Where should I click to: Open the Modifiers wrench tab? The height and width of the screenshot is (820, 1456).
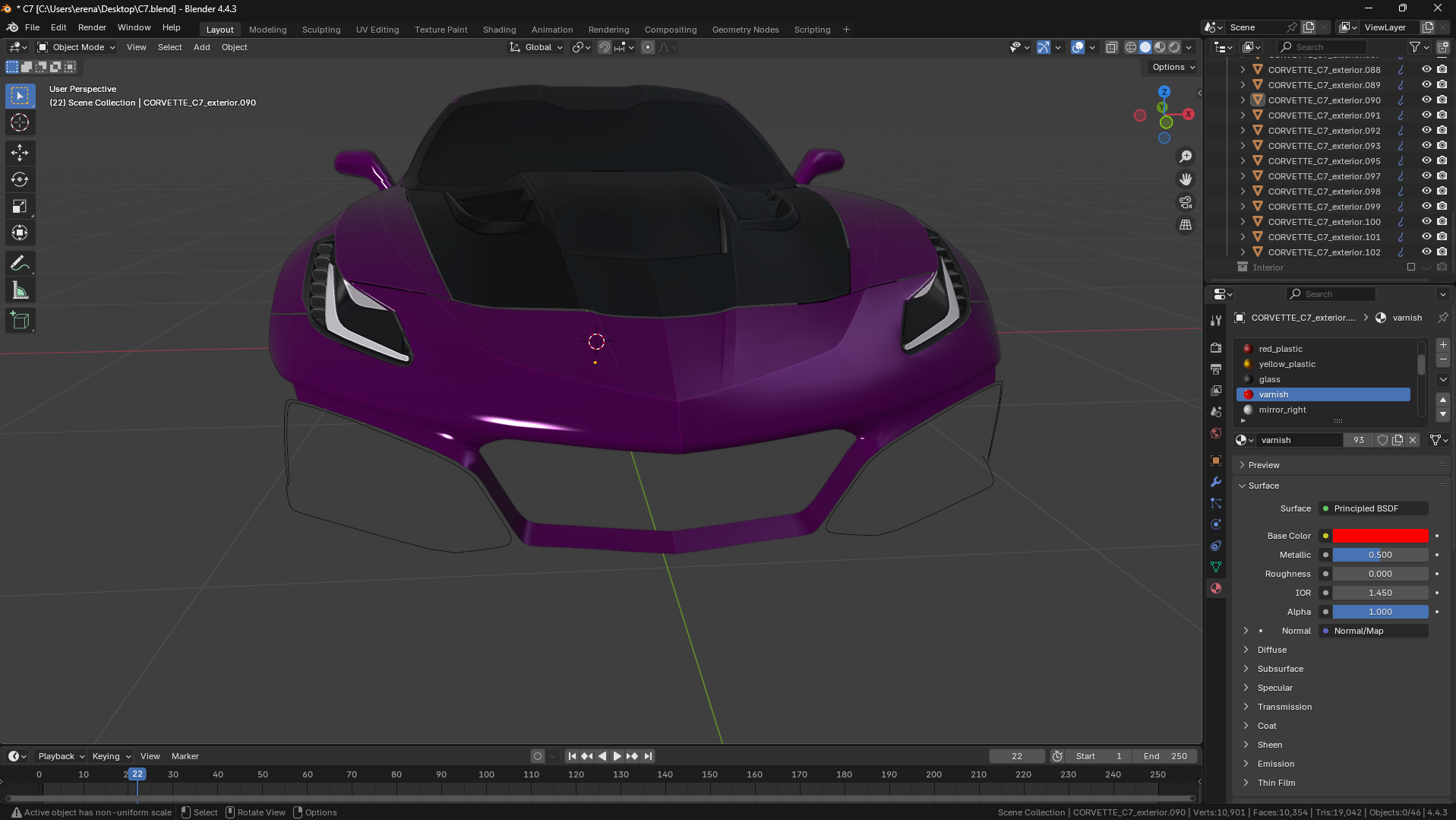(1216, 482)
